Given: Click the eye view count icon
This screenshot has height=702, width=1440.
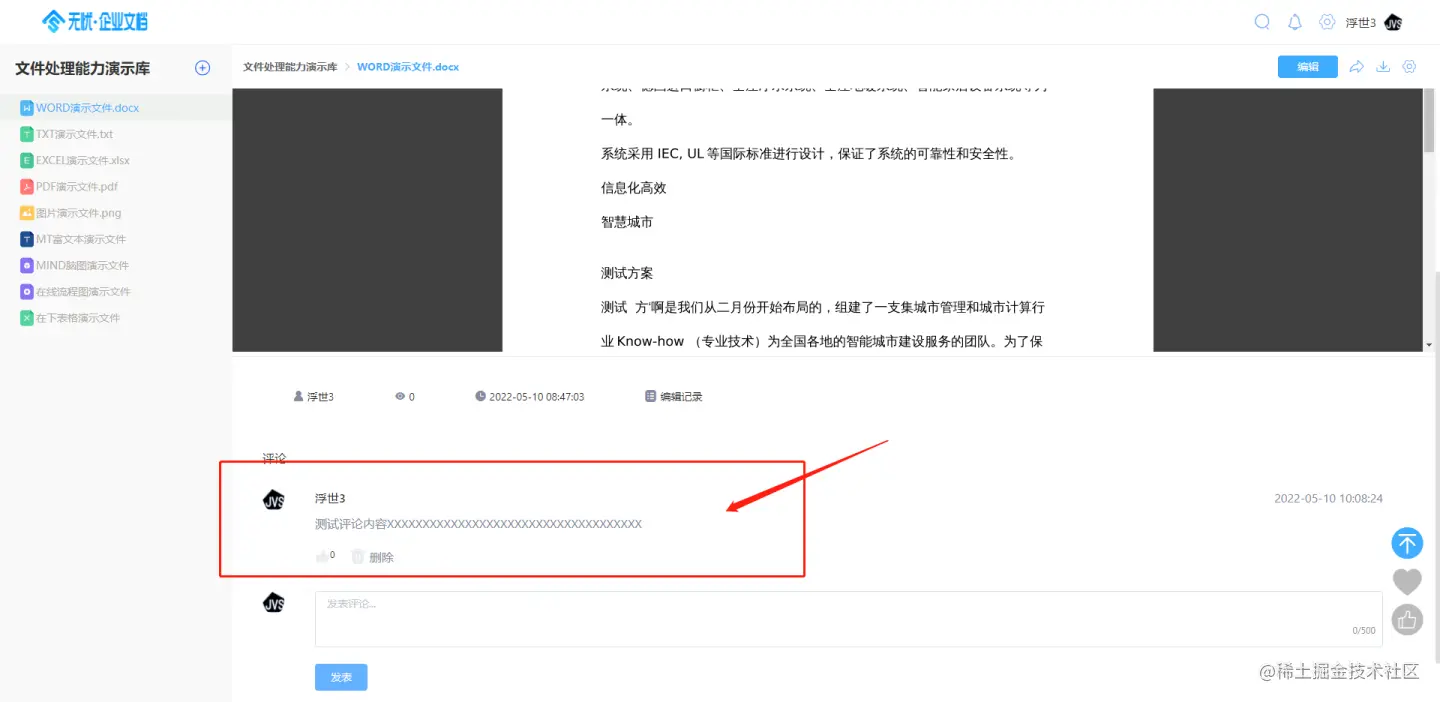Looking at the screenshot, I should tap(400, 397).
